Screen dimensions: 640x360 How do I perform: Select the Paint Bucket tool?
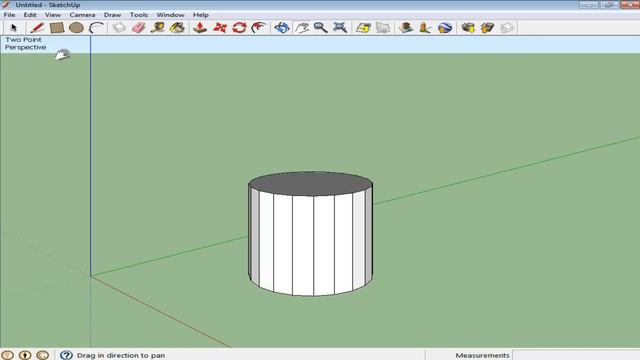(x=177, y=28)
